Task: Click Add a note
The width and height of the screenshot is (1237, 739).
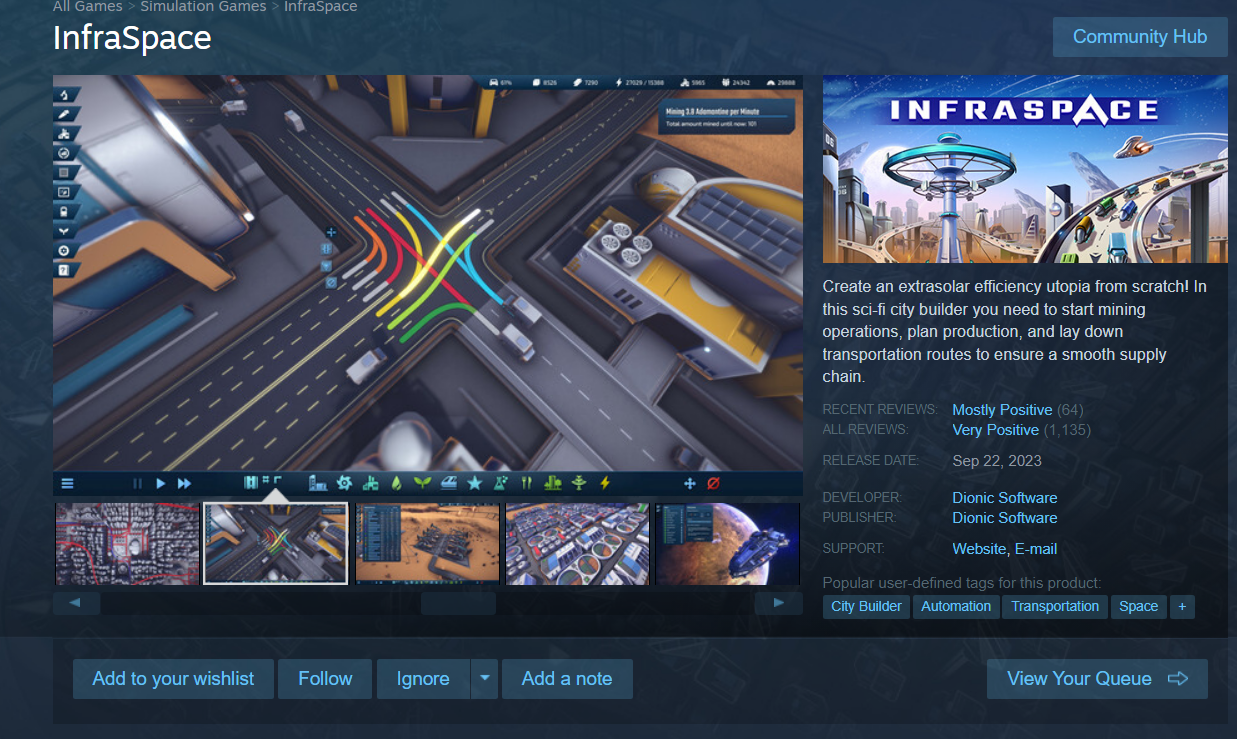Action: pos(567,679)
